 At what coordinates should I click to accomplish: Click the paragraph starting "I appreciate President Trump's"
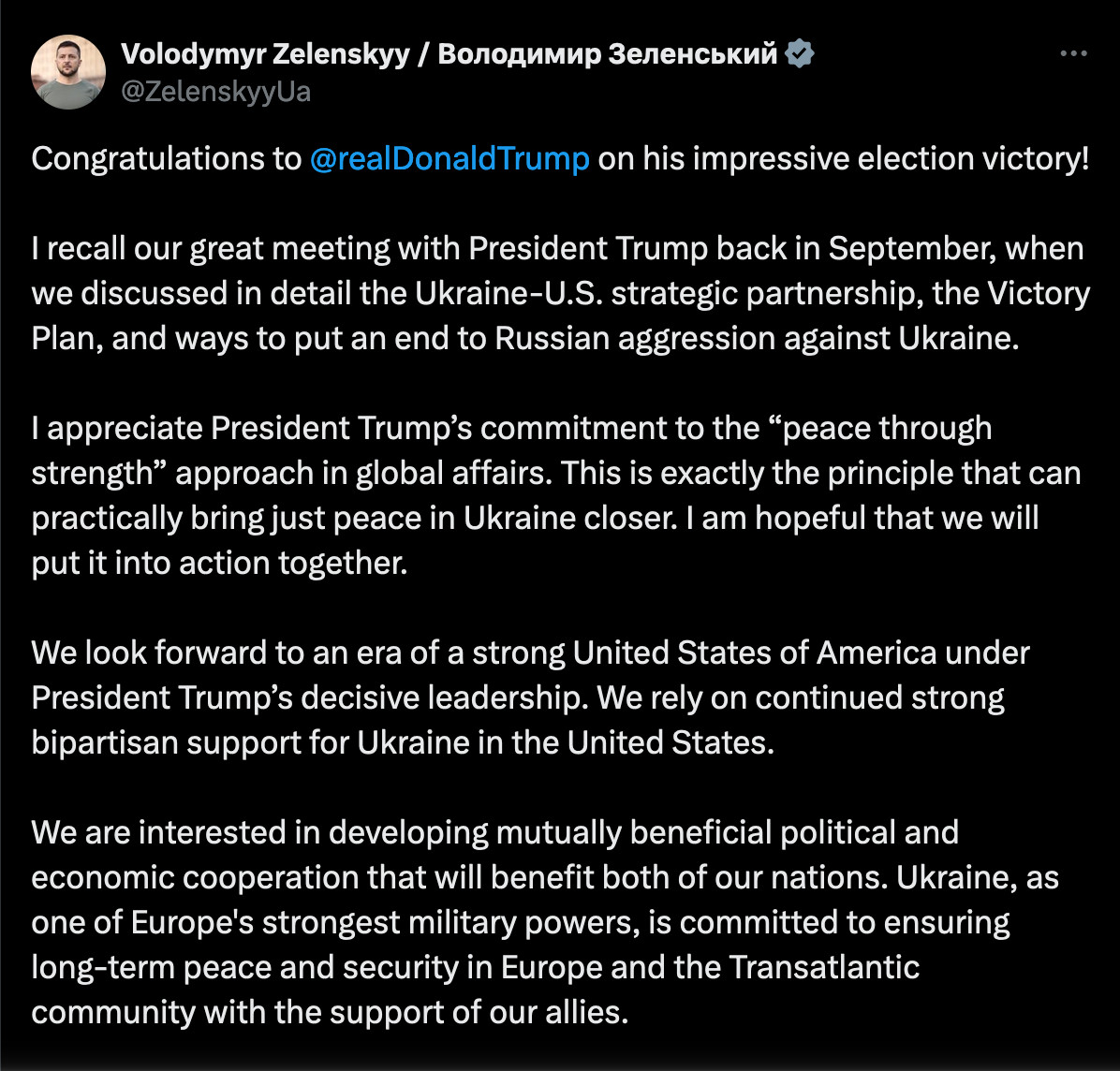pyautogui.click(x=556, y=495)
